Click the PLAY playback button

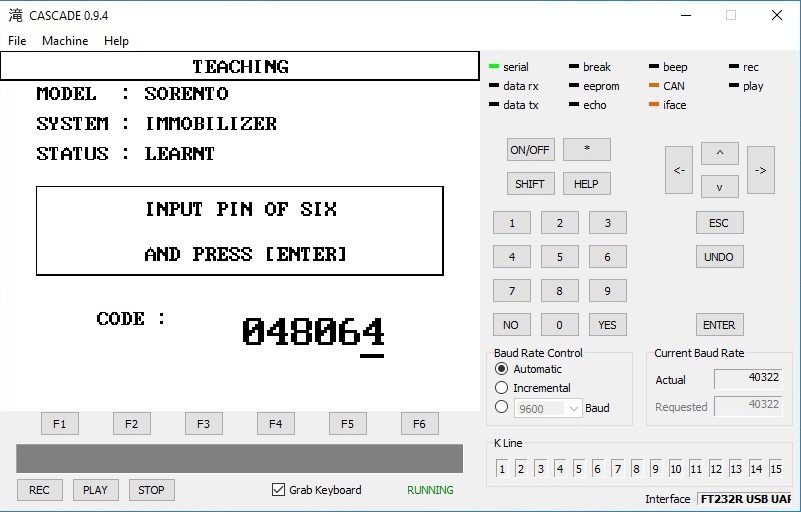pyautogui.click(x=95, y=490)
